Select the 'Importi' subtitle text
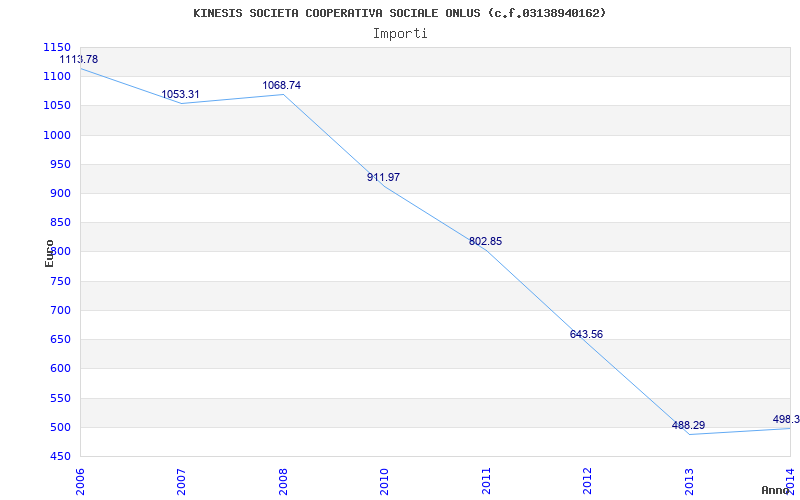Viewport: 800px width, 500px height. coord(400,34)
